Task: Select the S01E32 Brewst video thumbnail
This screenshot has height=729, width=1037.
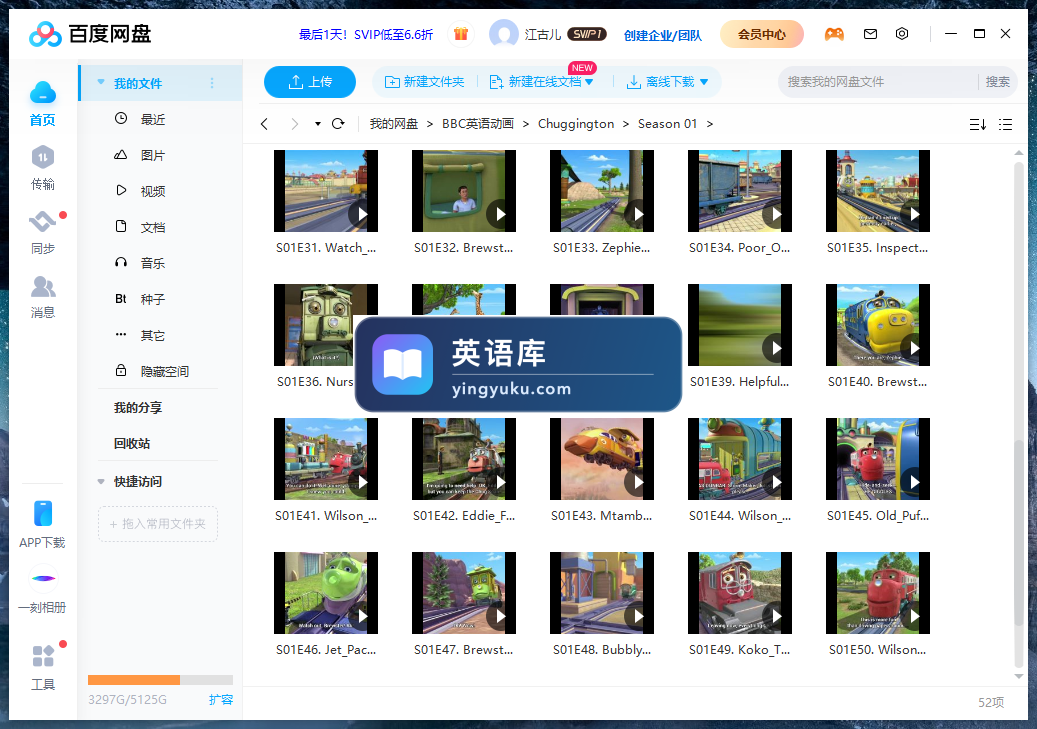Action: [464, 191]
